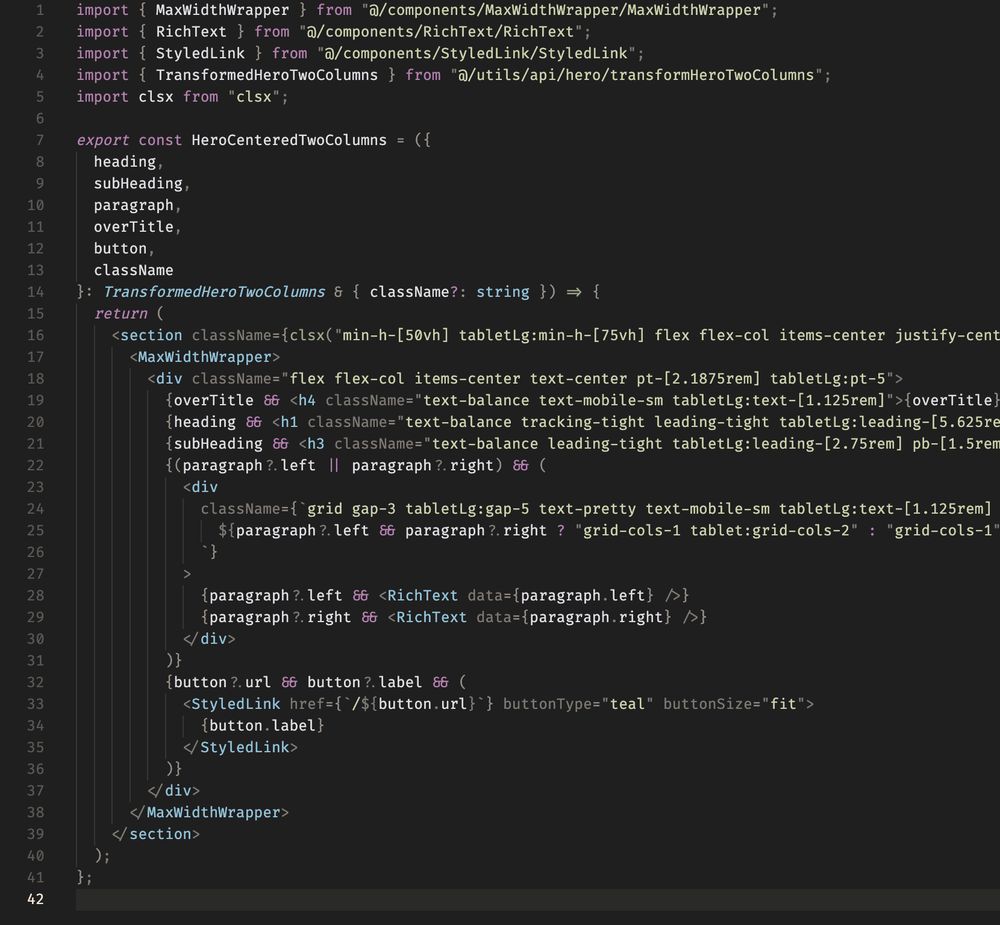
Task: Click the "overTitle," parameter on line 11
Action: pyautogui.click(x=138, y=227)
